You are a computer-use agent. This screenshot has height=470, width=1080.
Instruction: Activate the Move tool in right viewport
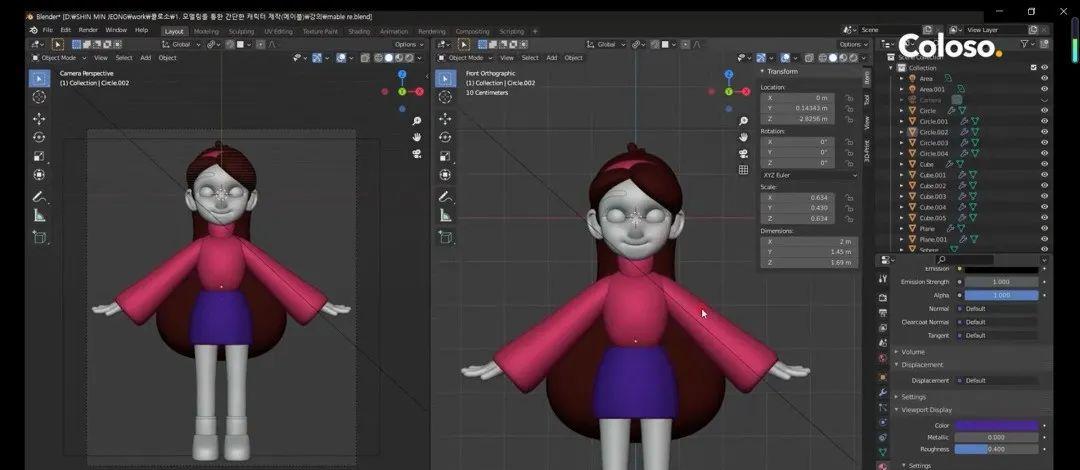click(446, 119)
